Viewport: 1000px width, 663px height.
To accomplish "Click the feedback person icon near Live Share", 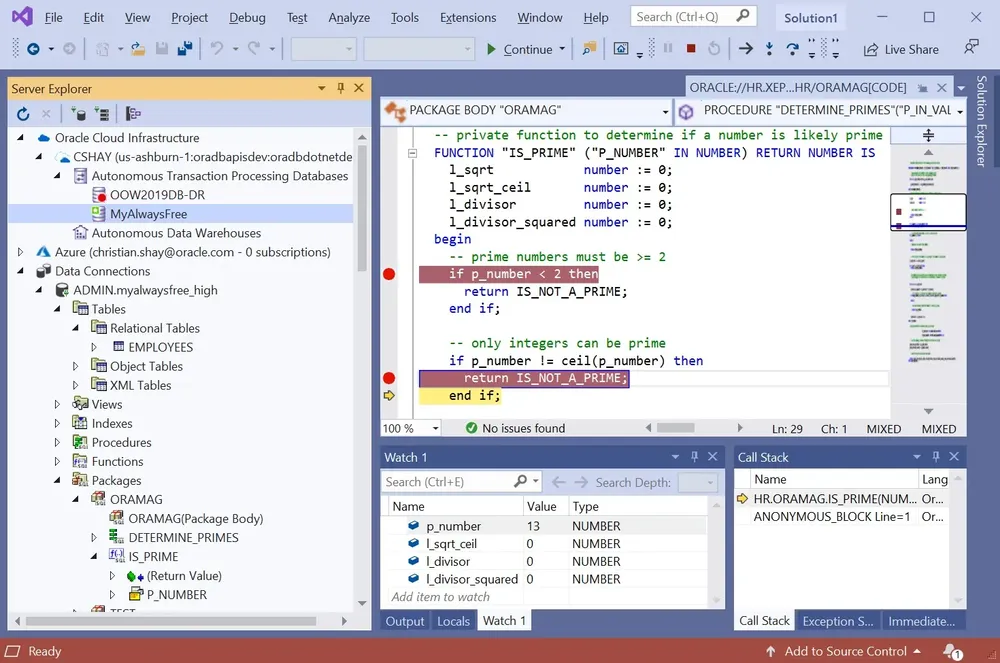I will point(971,47).
